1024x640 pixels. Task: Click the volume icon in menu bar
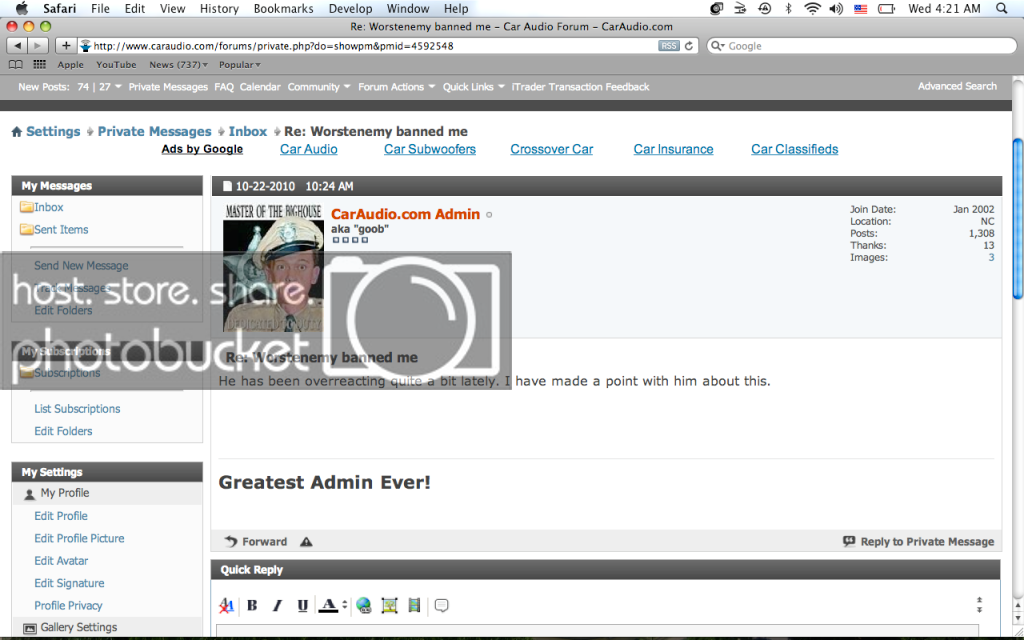click(836, 8)
